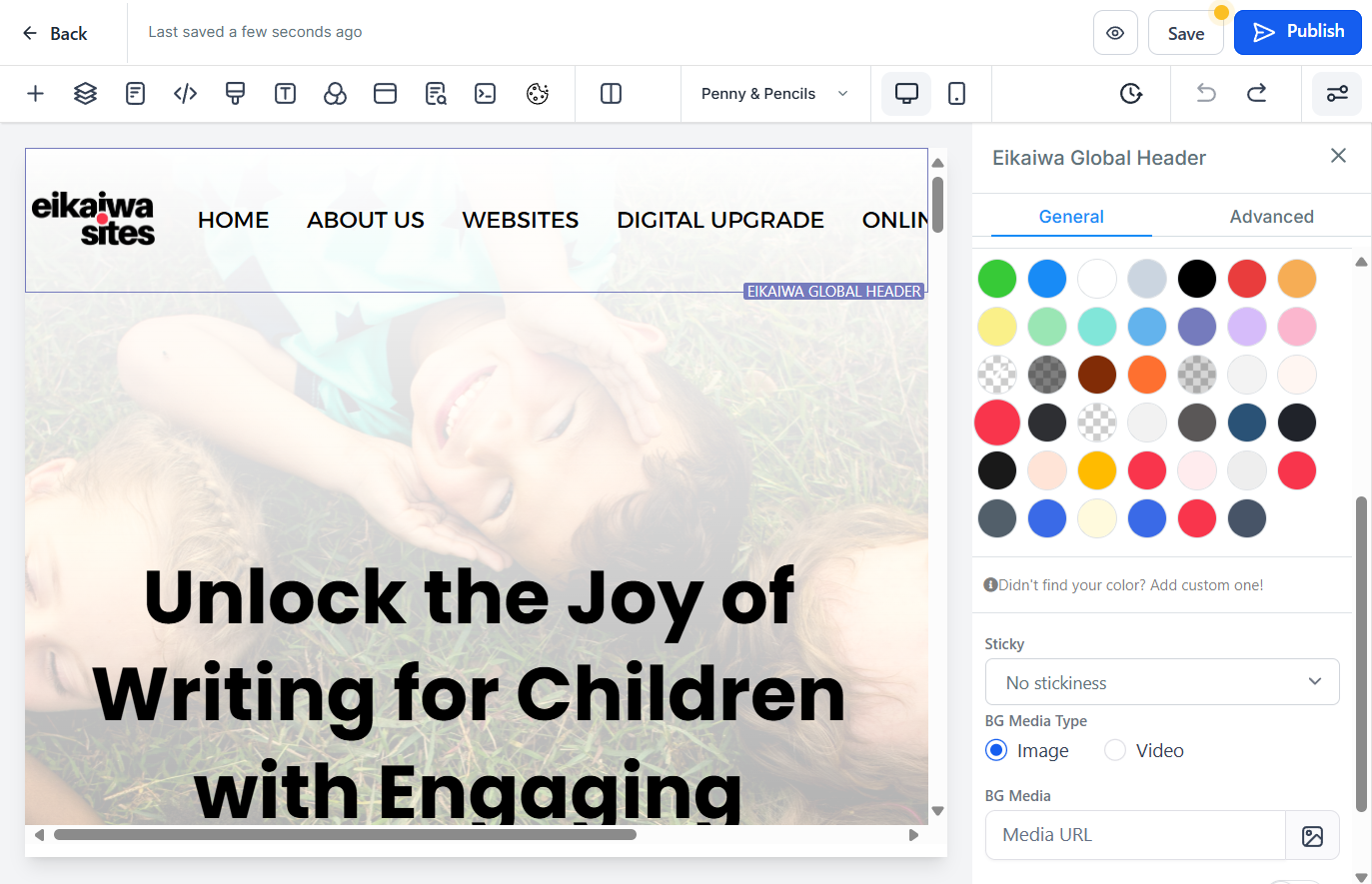This screenshot has height=884, width=1372.
Task: Toggle the split column layout icon
Action: point(611,94)
